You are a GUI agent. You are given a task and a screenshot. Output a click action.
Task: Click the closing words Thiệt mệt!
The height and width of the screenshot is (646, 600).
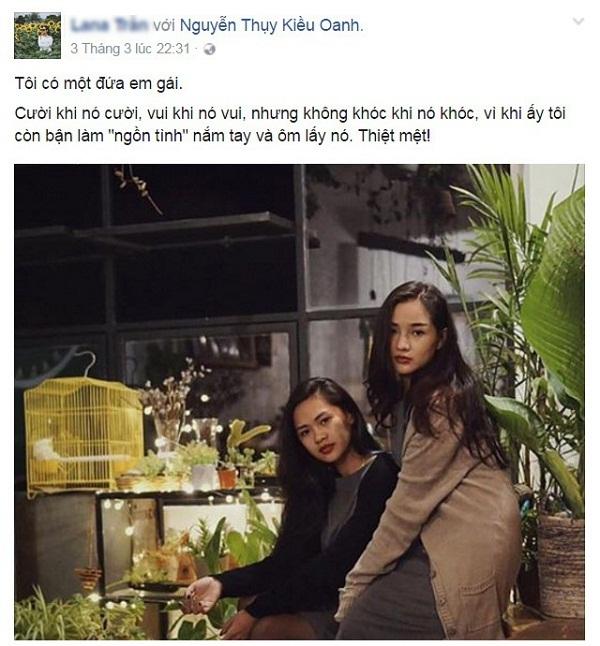coord(394,136)
